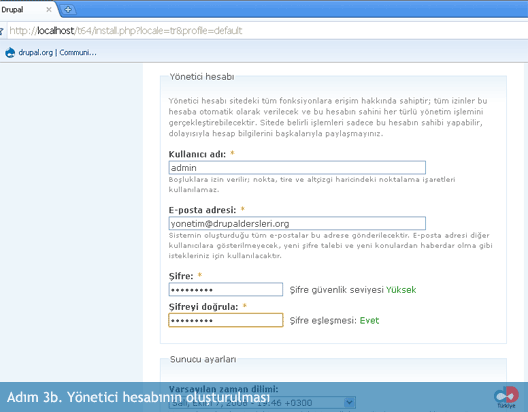The width and height of the screenshot is (528, 412).
Task: Click Drupal Türkiye logo in caption bar
Action: point(506,397)
